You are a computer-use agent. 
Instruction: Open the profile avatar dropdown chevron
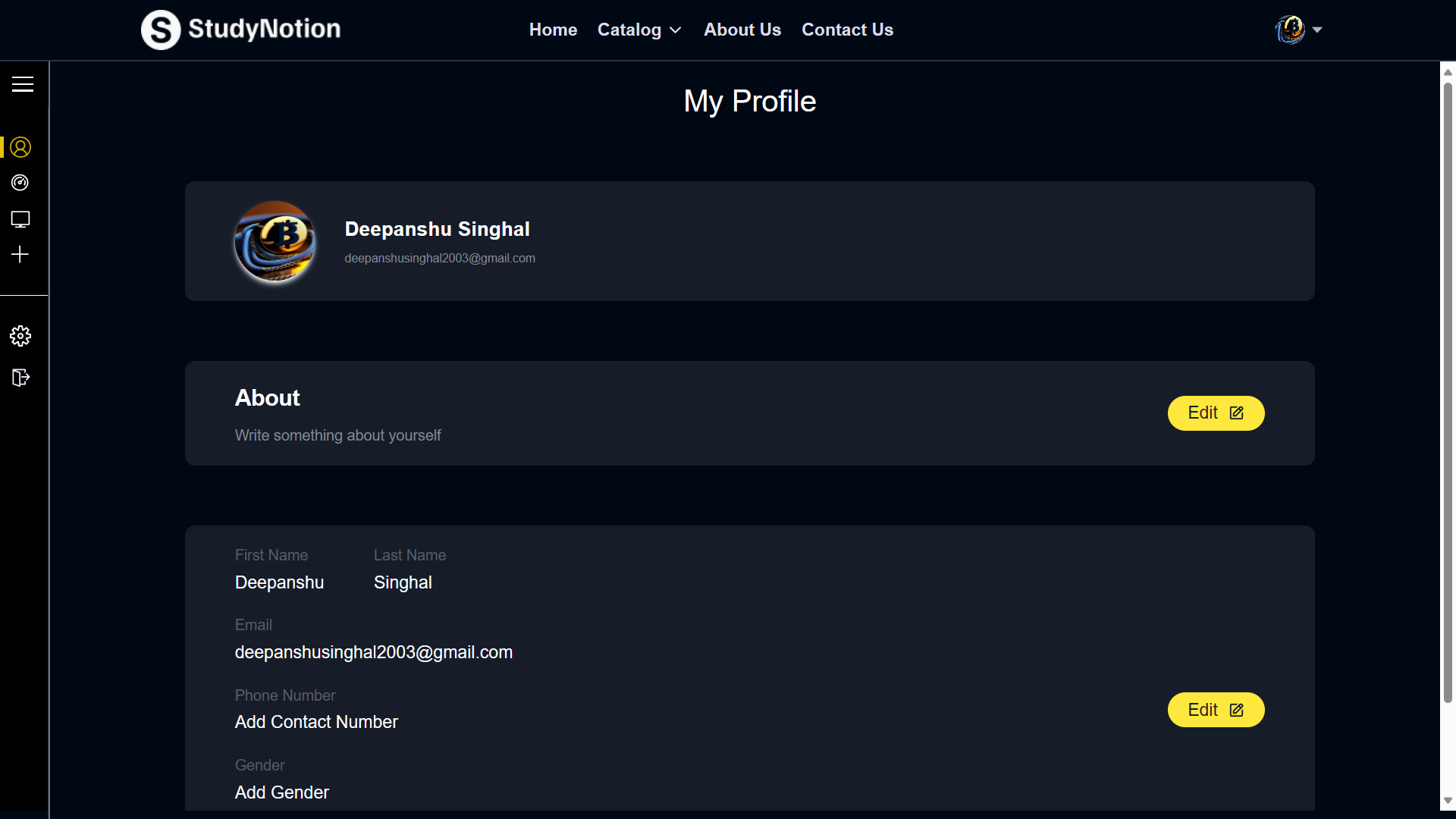pos(1318,30)
